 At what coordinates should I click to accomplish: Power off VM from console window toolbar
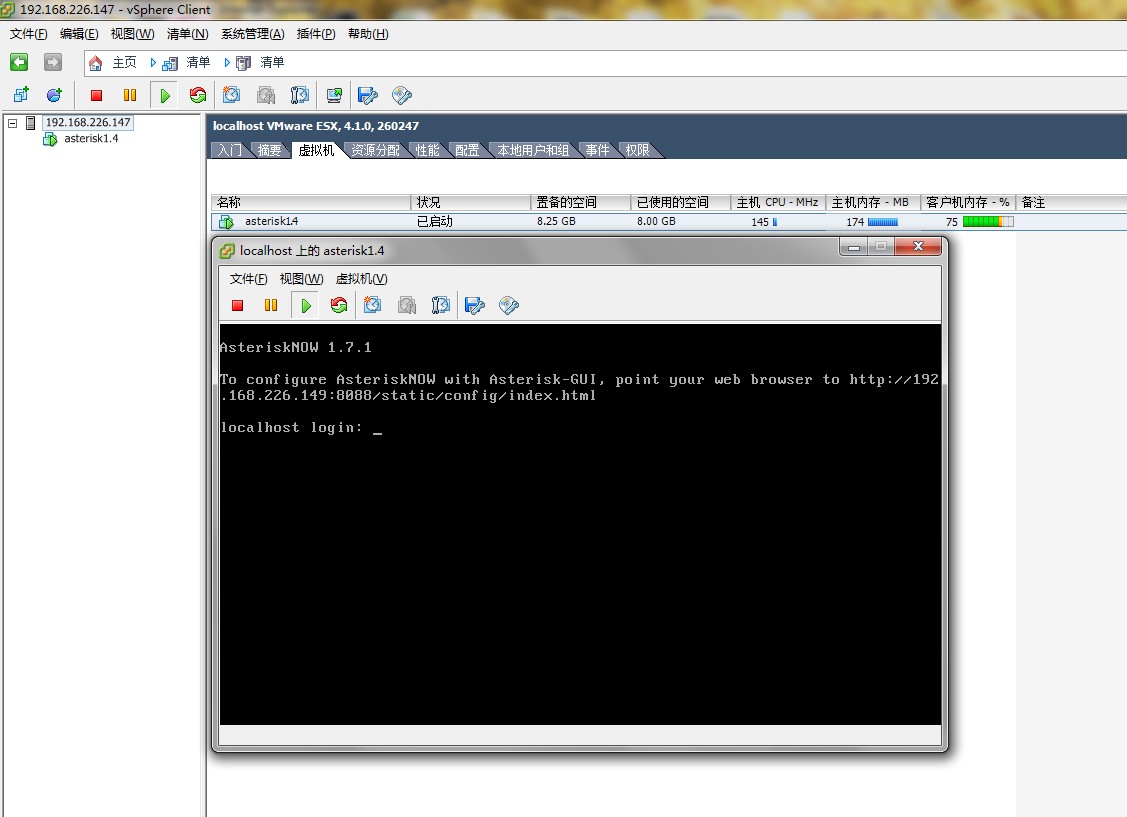point(237,305)
